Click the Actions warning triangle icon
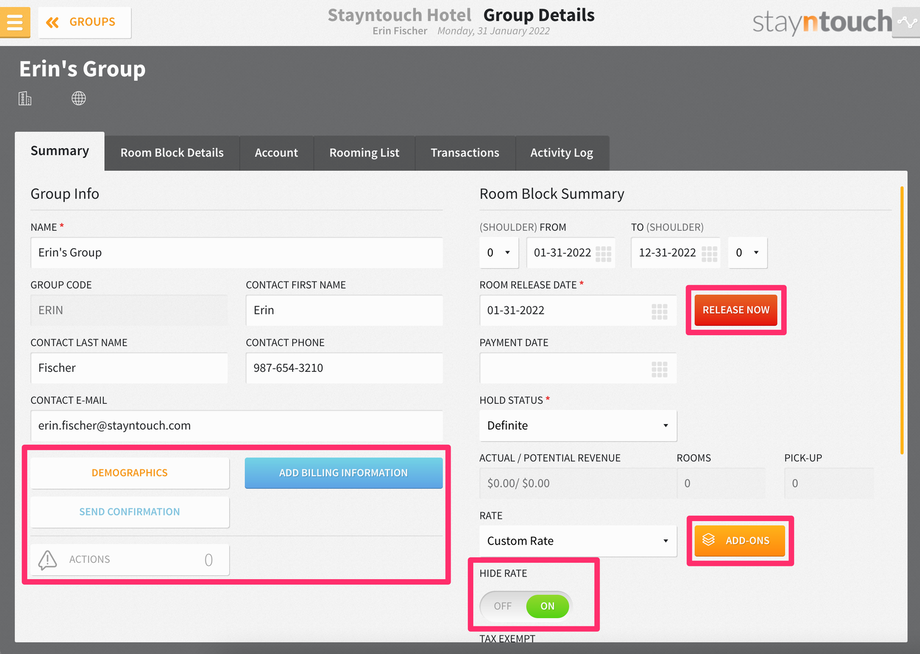 click(x=48, y=560)
